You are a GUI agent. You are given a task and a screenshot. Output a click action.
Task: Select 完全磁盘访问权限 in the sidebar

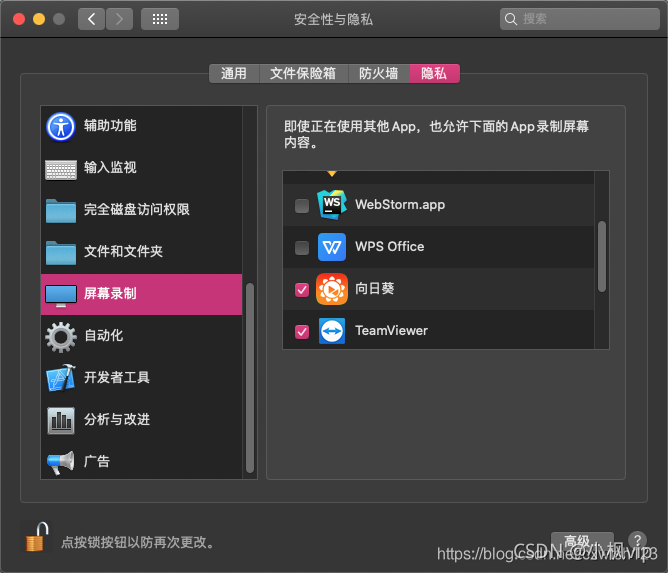[x=141, y=210]
